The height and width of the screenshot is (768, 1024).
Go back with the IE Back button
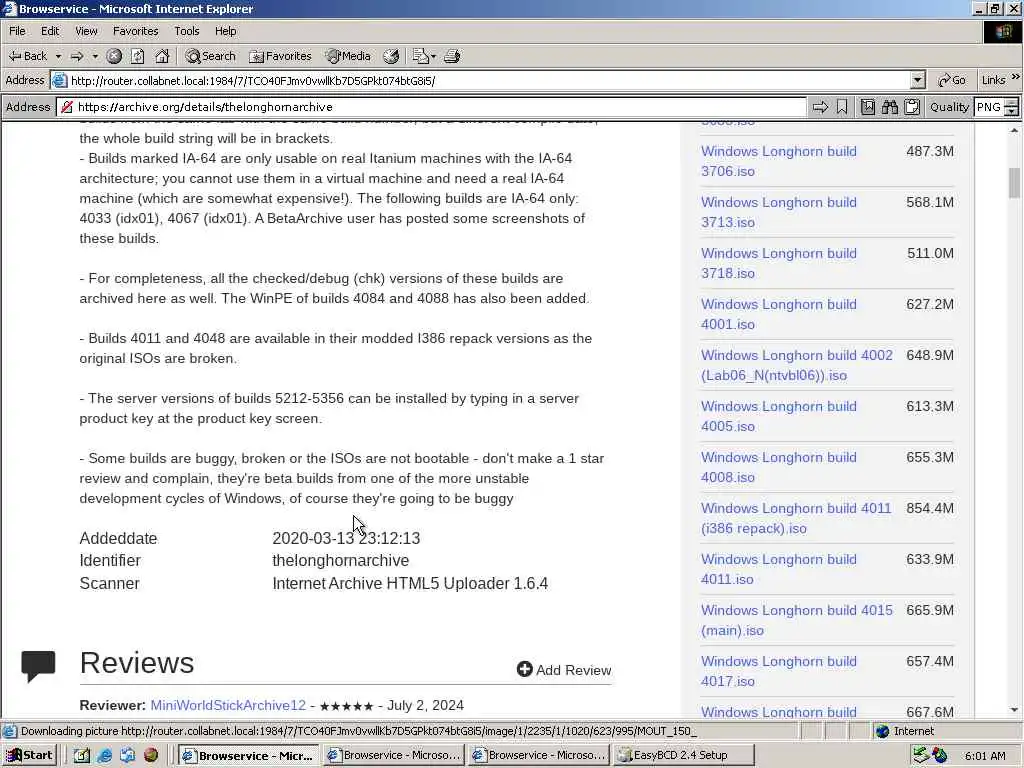coord(27,56)
